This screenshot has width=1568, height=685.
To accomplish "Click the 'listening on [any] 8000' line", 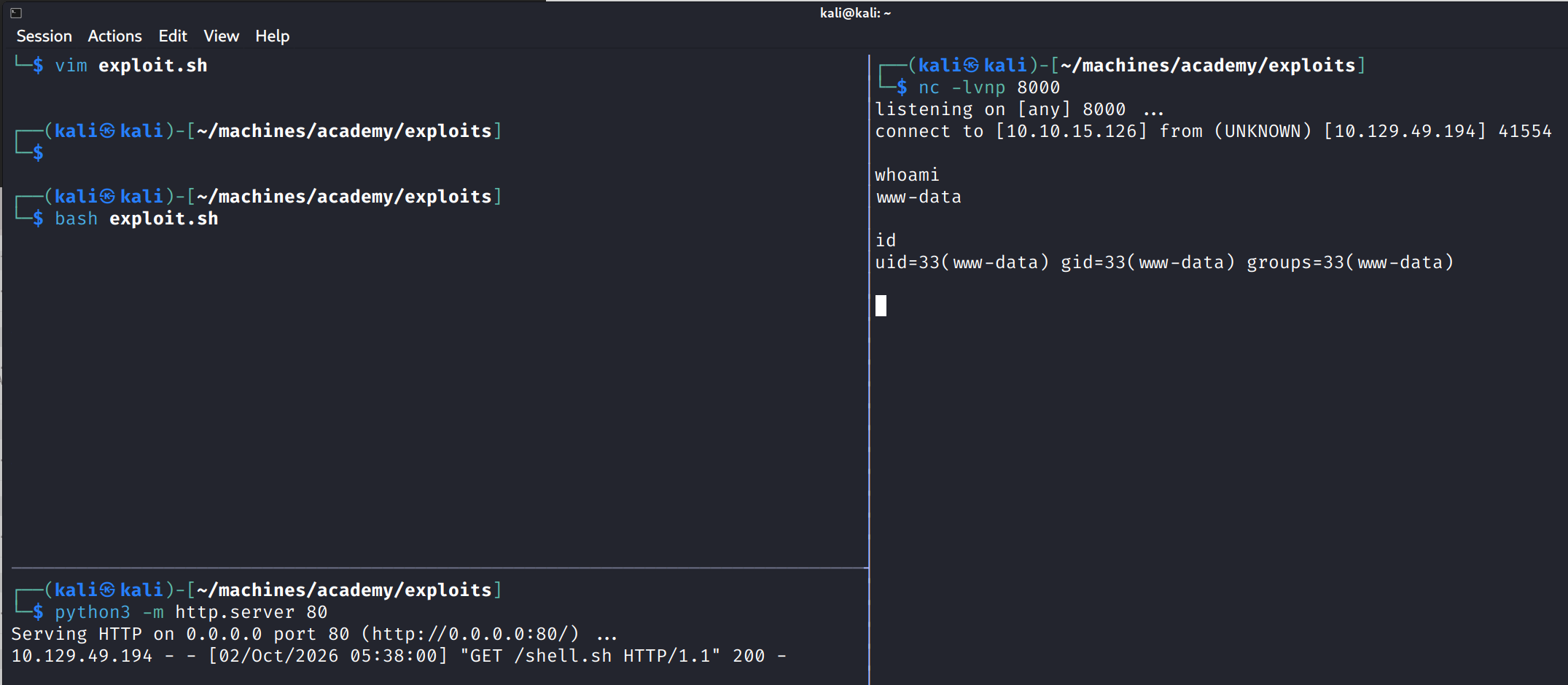I will (x=1019, y=109).
